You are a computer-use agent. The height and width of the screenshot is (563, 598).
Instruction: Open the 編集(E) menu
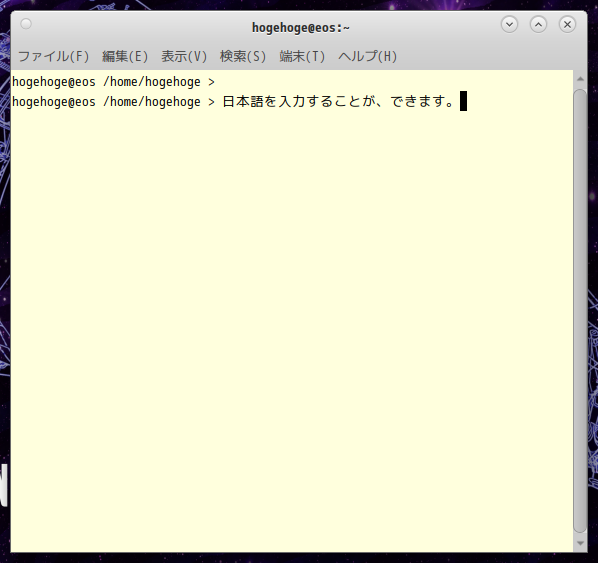click(x=125, y=56)
